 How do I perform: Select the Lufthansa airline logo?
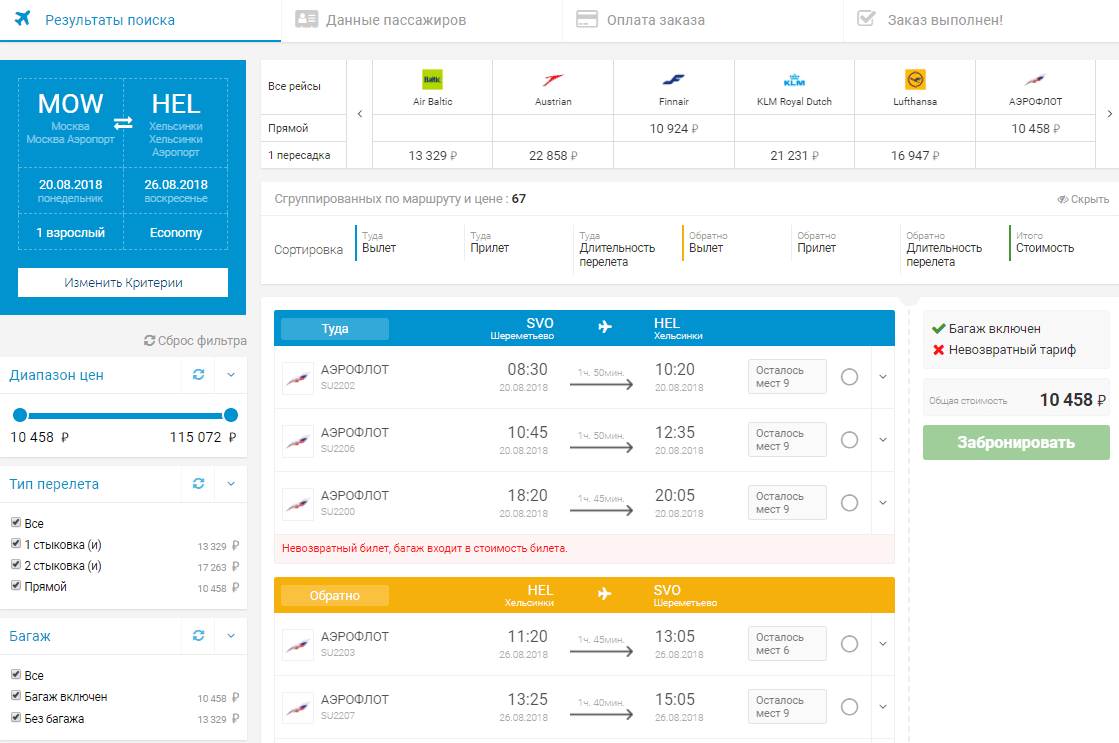[x=915, y=79]
